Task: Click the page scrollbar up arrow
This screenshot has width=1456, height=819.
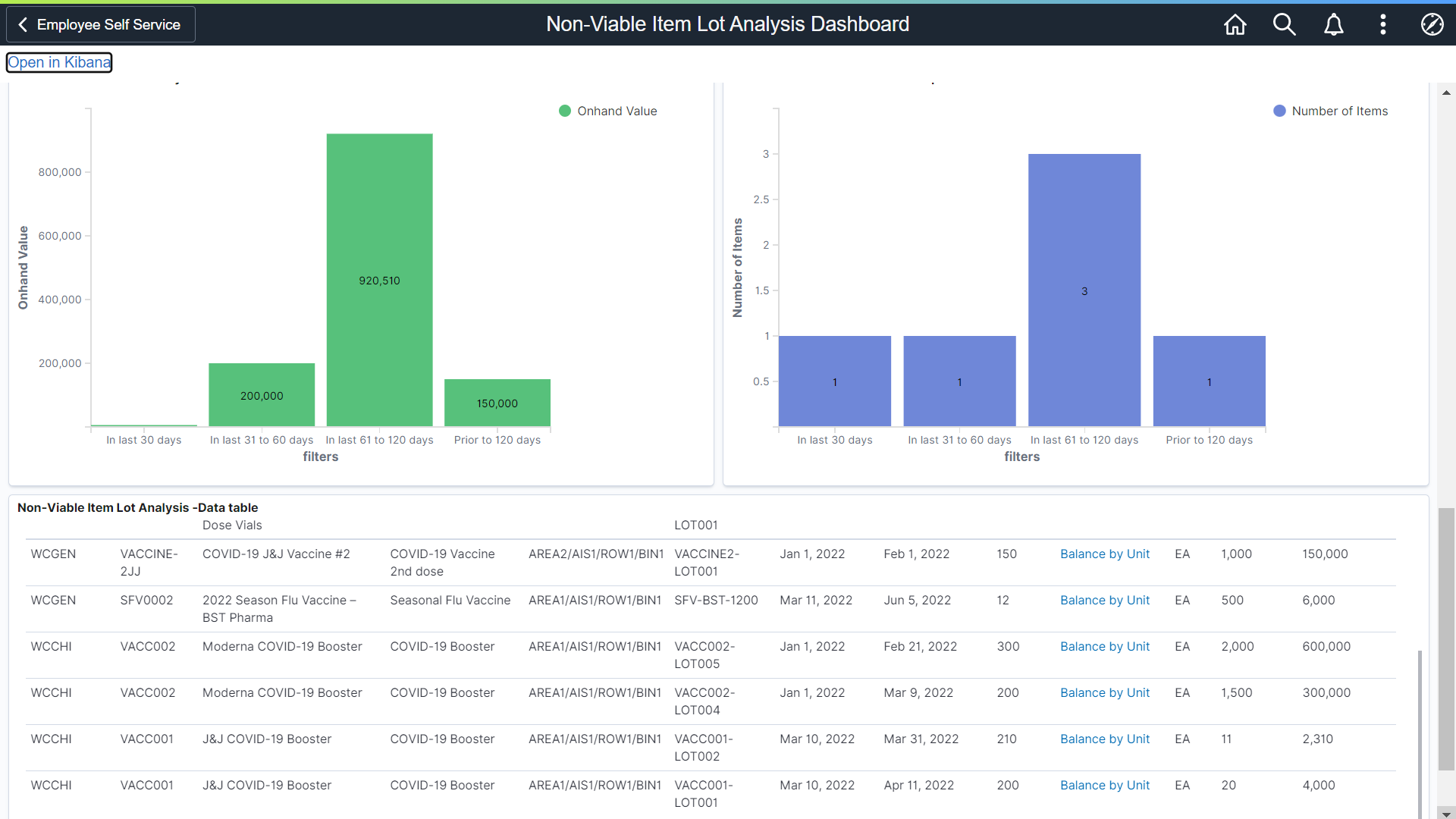Action: tap(1446, 93)
